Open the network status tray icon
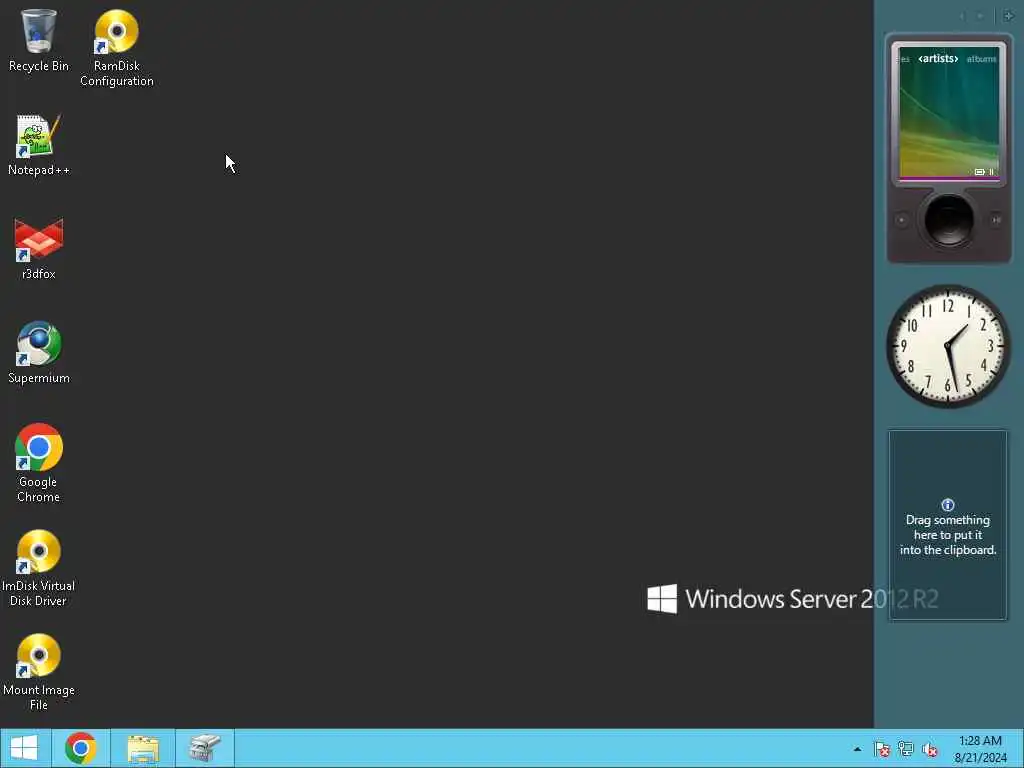The image size is (1024, 768). pyautogui.click(x=906, y=749)
